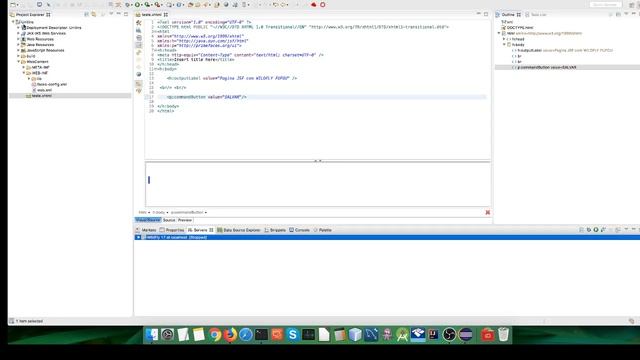Open the Properties view tab

(172, 230)
